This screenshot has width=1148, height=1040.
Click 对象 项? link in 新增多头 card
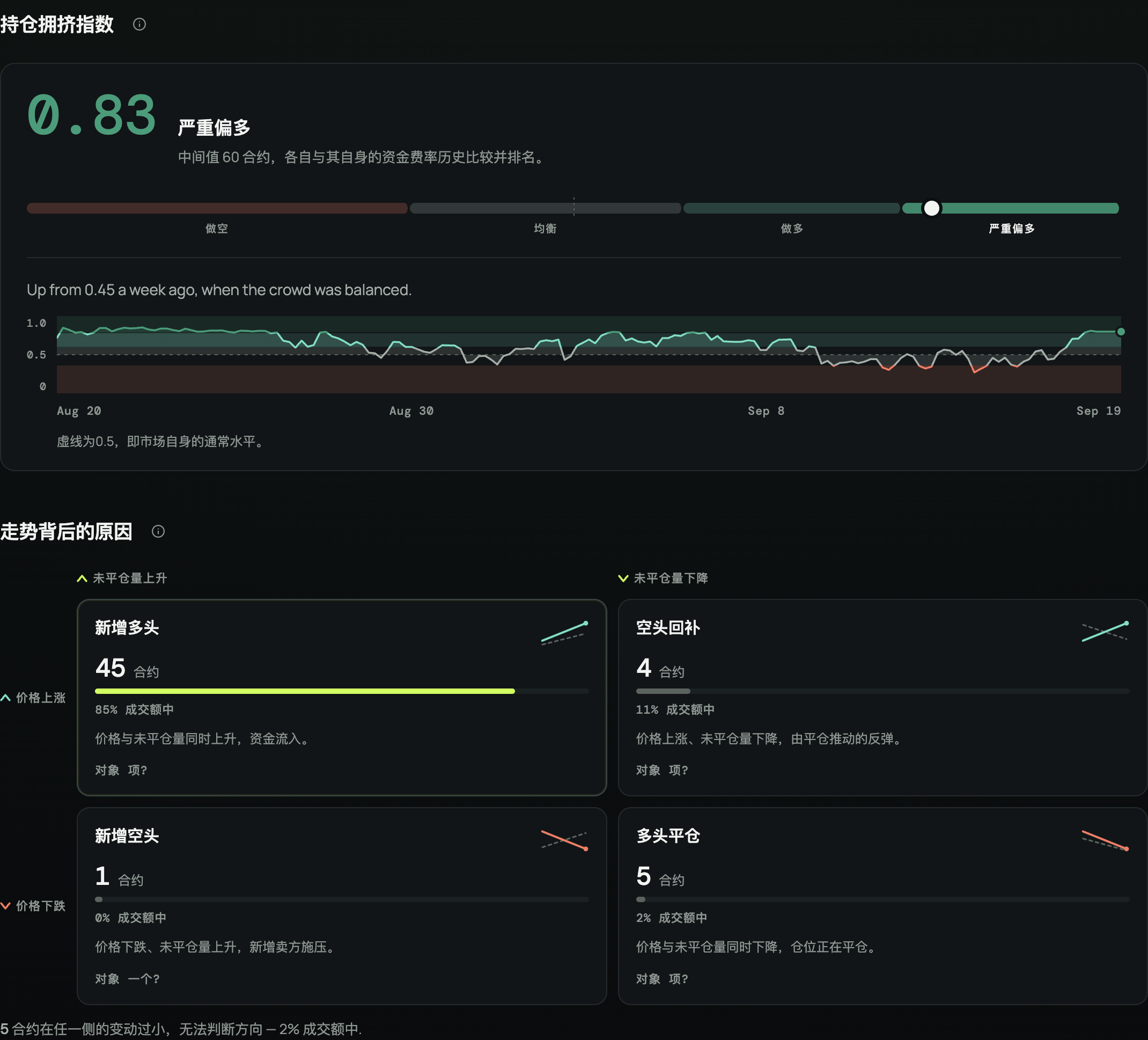point(121,771)
